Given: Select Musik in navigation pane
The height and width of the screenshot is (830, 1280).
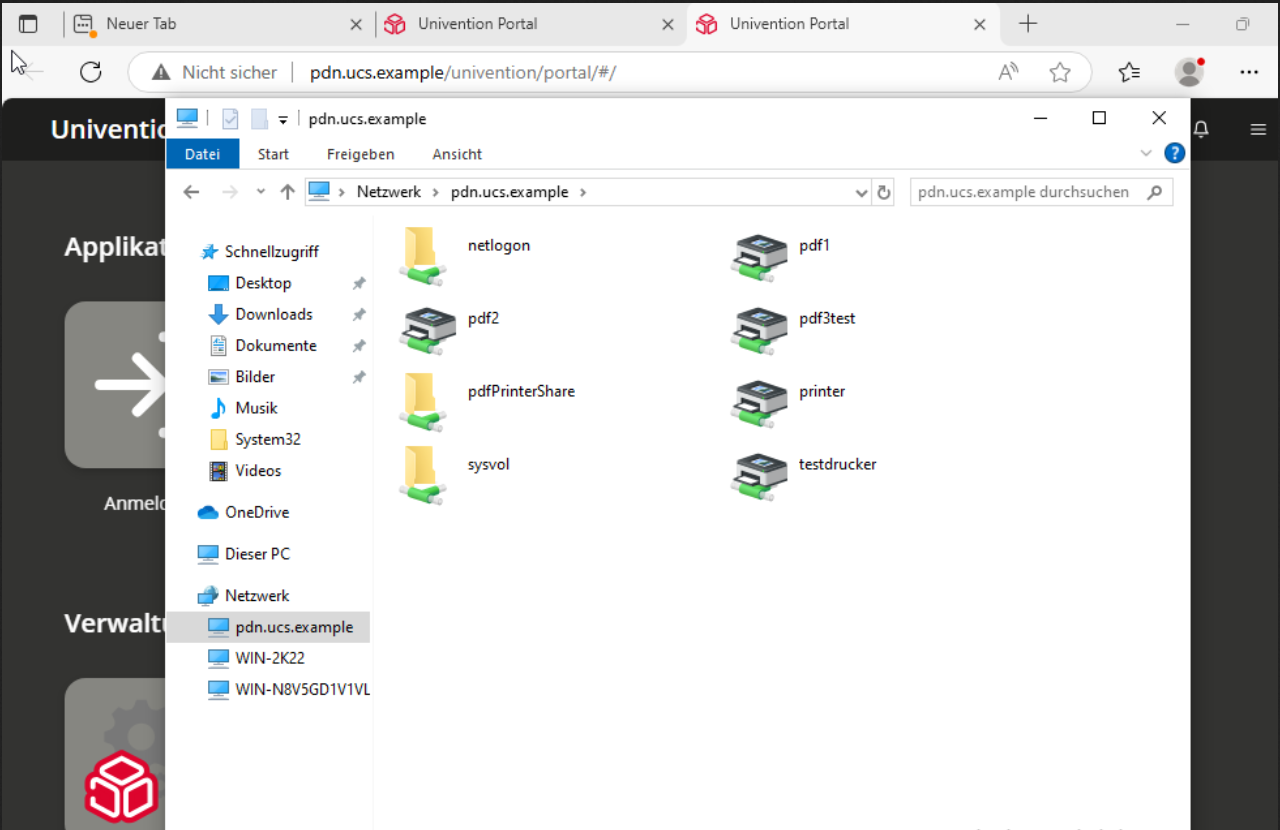Looking at the screenshot, I should (x=256, y=408).
